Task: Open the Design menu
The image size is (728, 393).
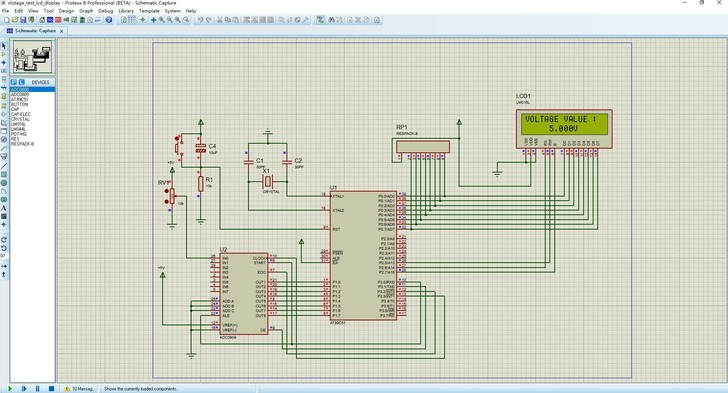Action: 66,11
